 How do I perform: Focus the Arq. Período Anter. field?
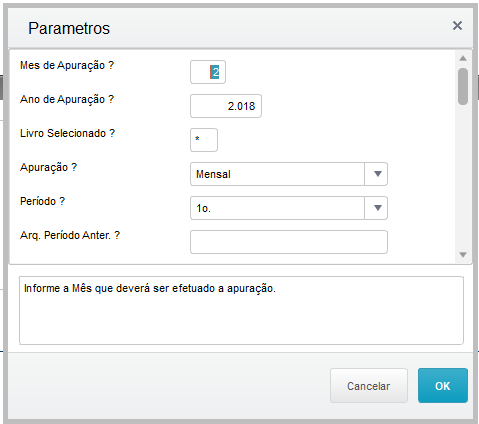[289, 242]
